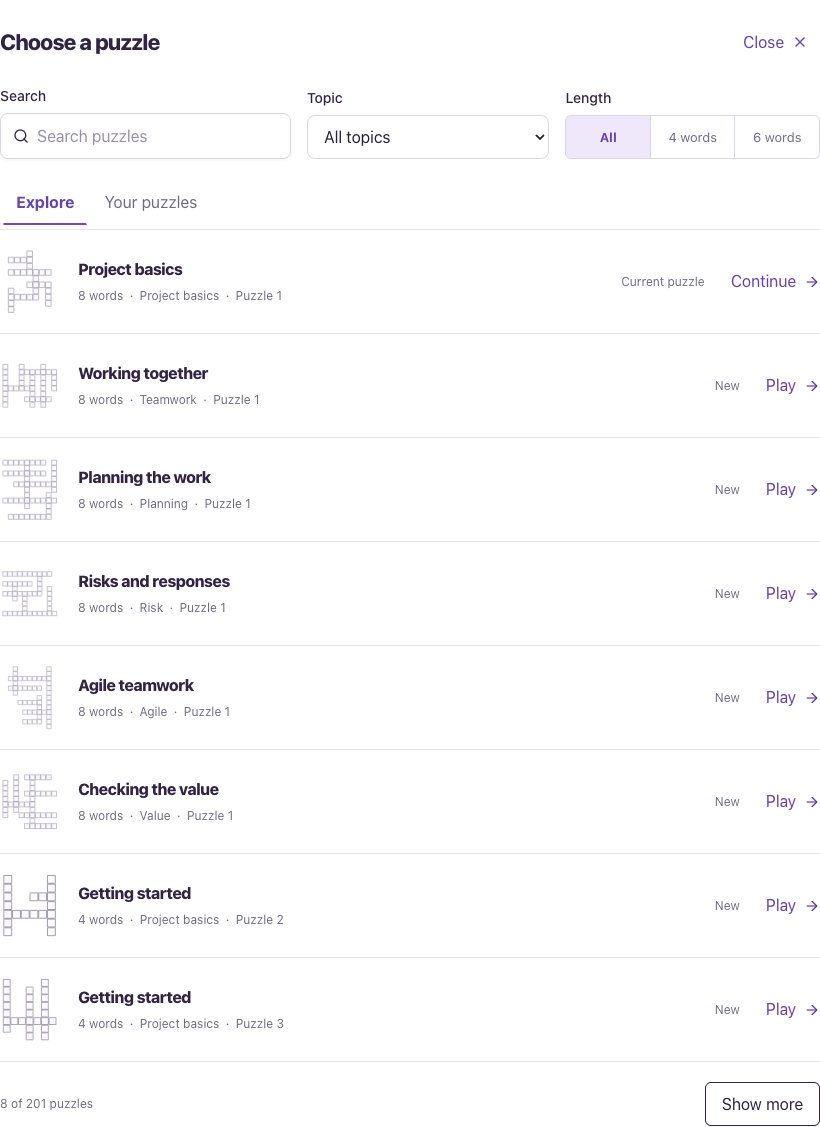Click the search magnifier icon

click(21, 137)
